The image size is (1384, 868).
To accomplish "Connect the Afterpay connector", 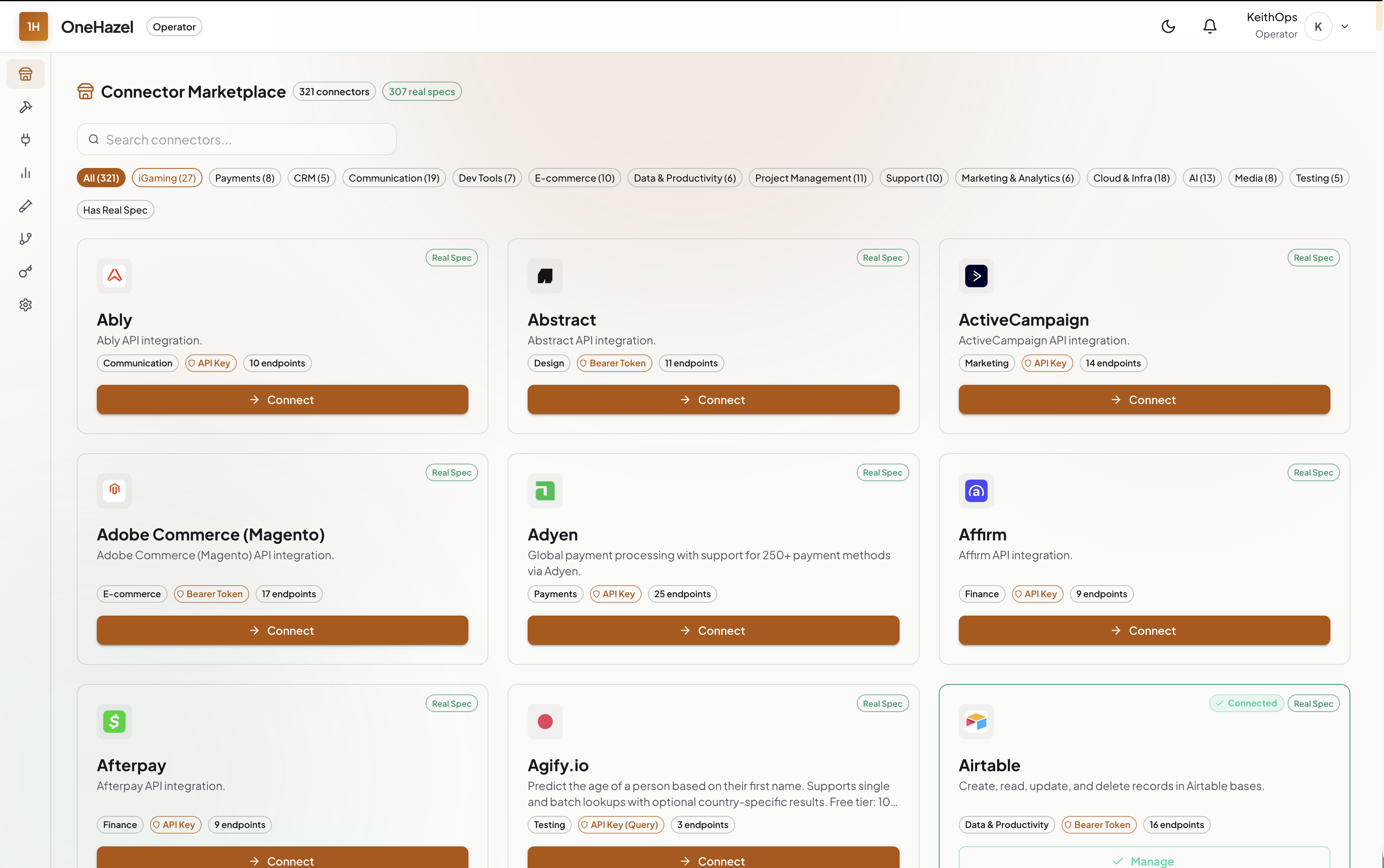I will 282,858.
